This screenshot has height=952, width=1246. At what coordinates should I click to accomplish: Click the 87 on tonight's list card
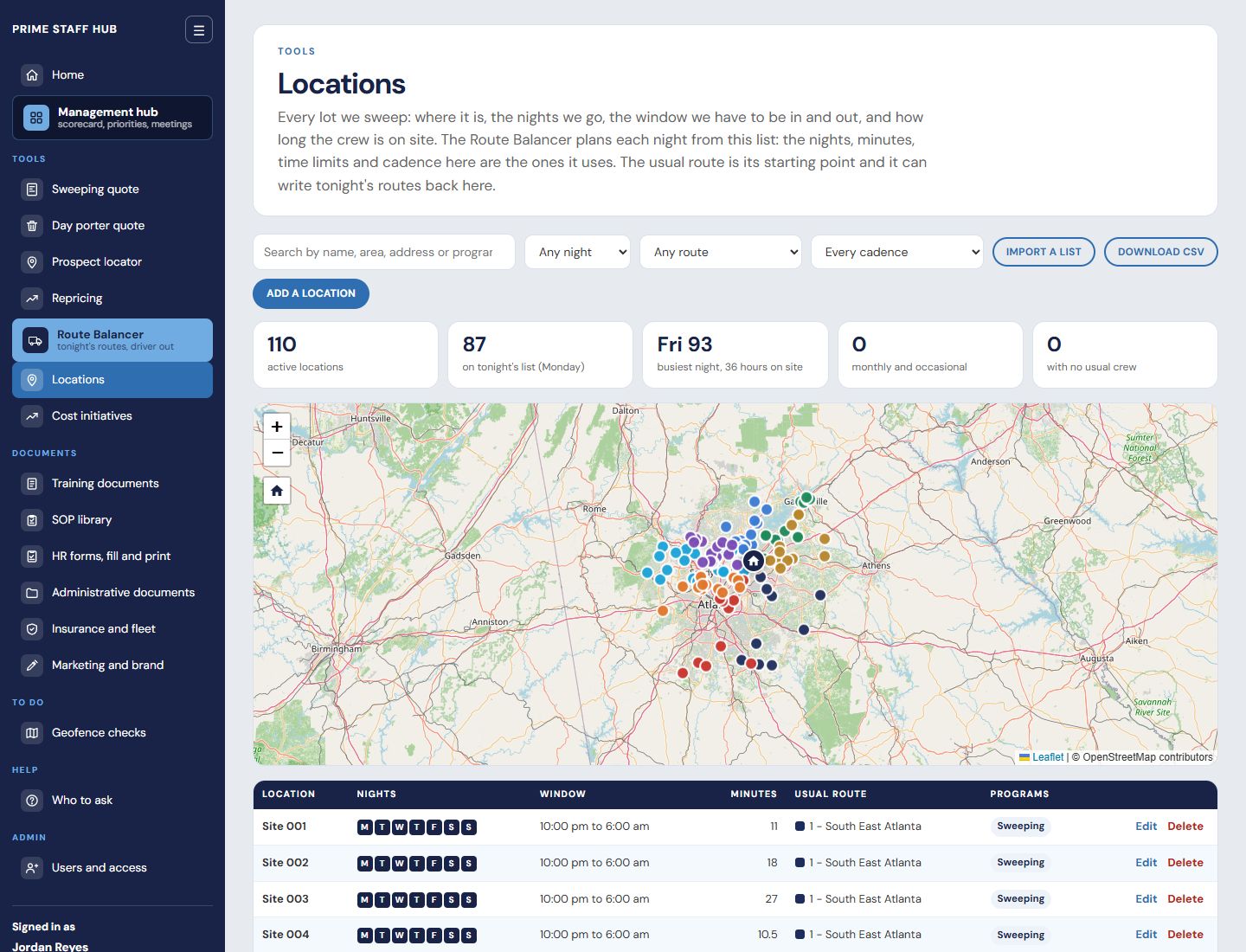click(540, 355)
